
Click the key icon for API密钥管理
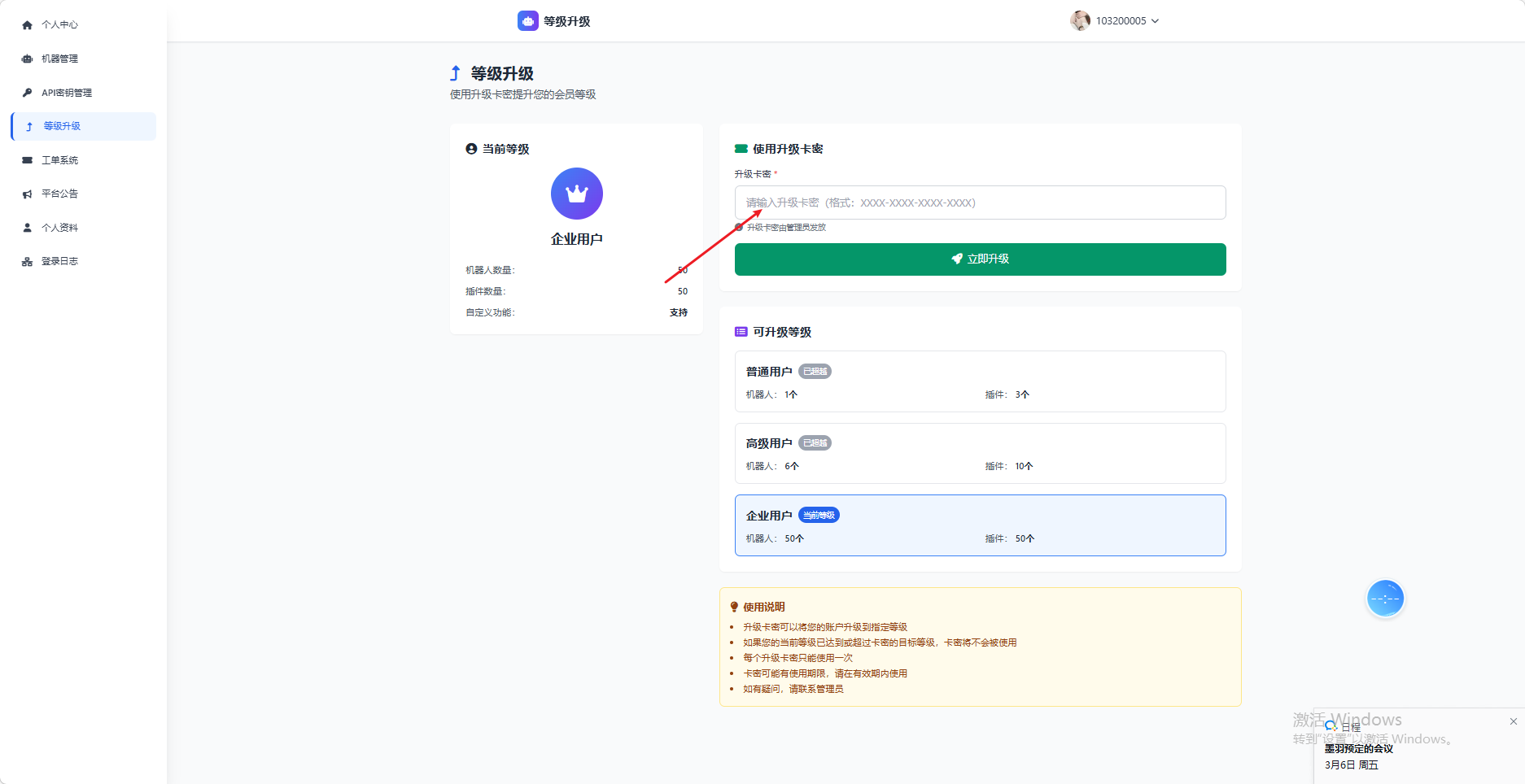point(27,93)
